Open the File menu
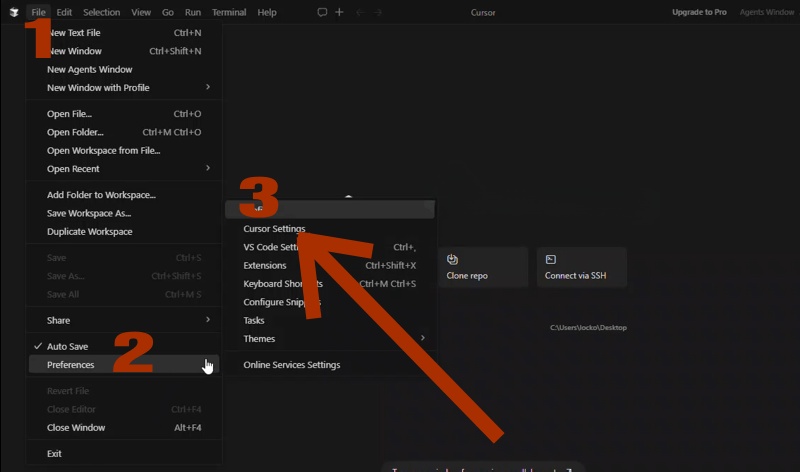The image size is (800, 472). pos(38,12)
